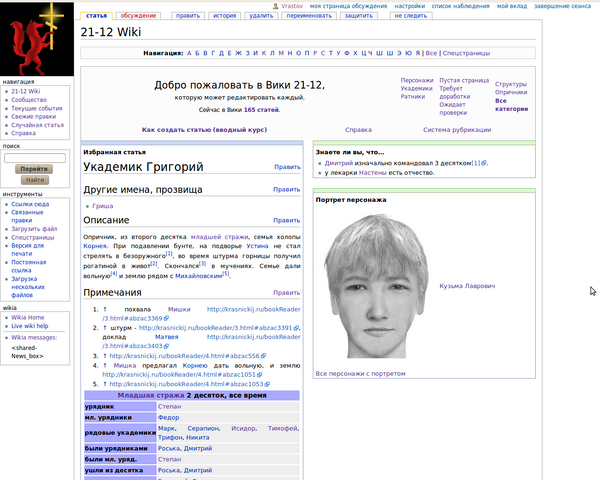
Task: Click the character portrait image
Action: 376,286
